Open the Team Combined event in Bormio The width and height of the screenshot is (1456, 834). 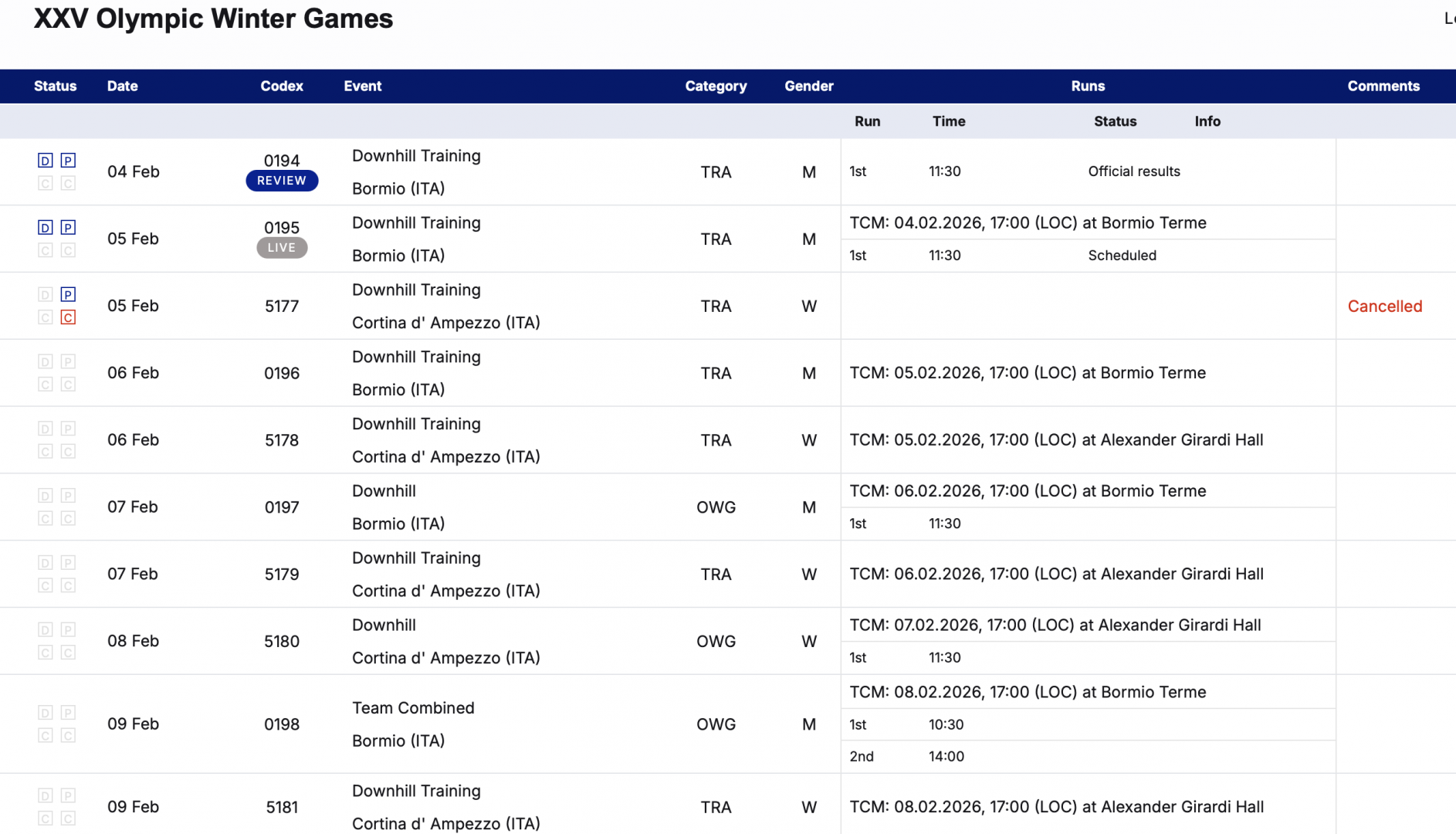click(x=413, y=708)
